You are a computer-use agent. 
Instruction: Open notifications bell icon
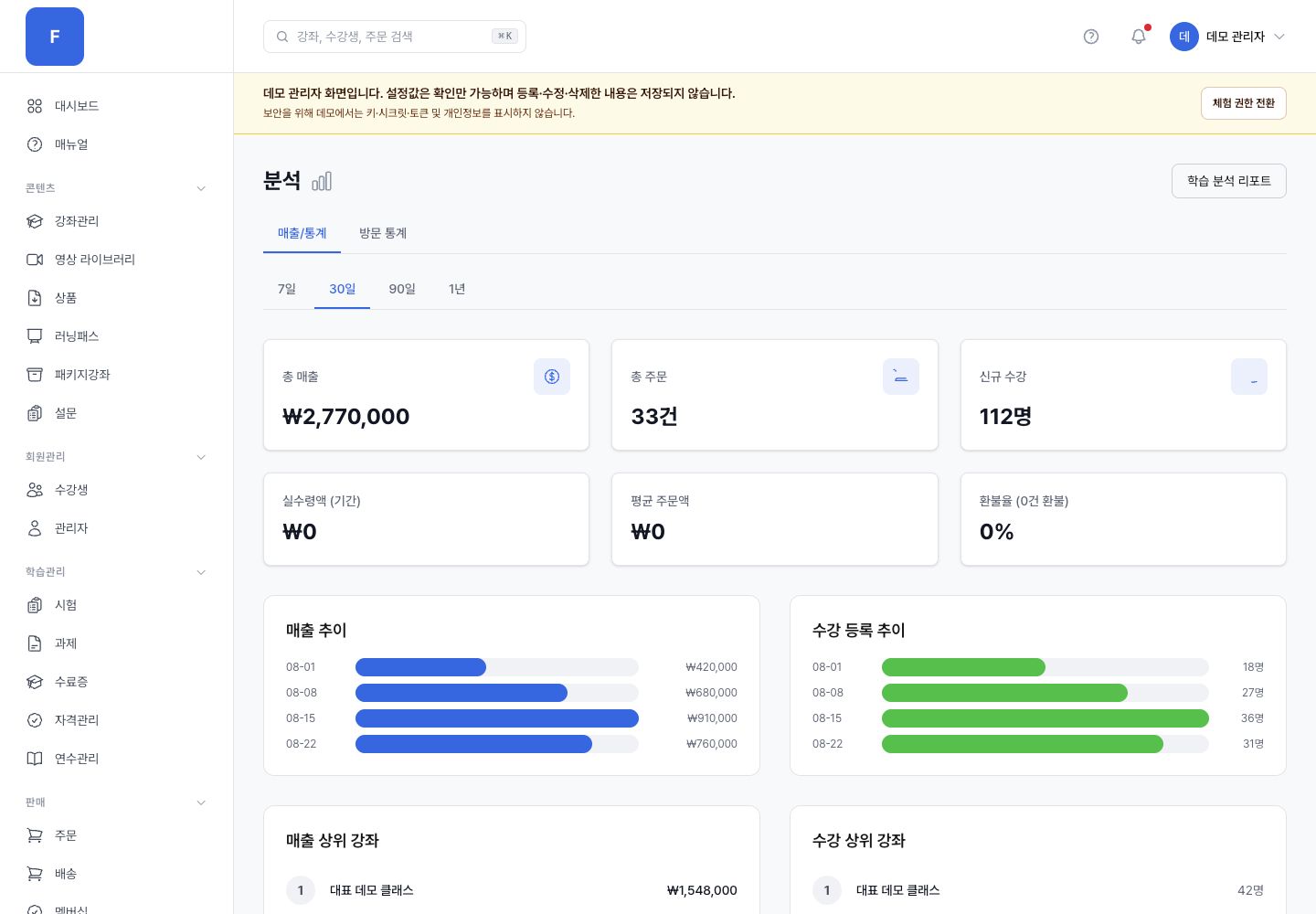[1139, 37]
